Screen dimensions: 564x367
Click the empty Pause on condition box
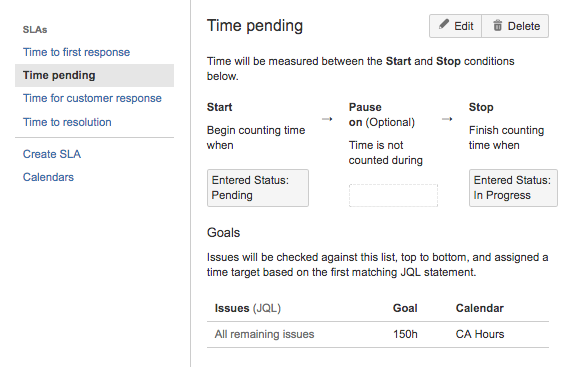pyautogui.click(x=393, y=195)
